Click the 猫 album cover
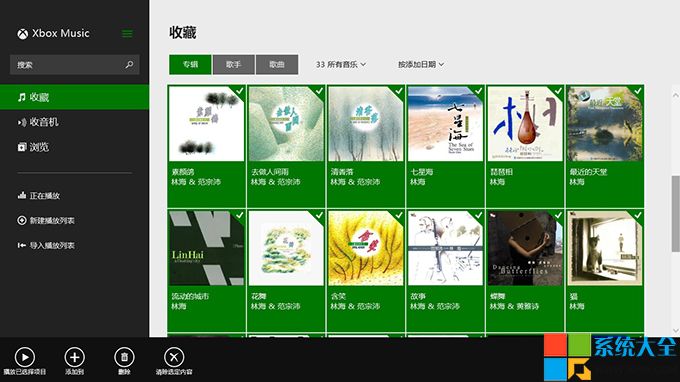This screenshot has height=382, width=680. tap(605, 248)
